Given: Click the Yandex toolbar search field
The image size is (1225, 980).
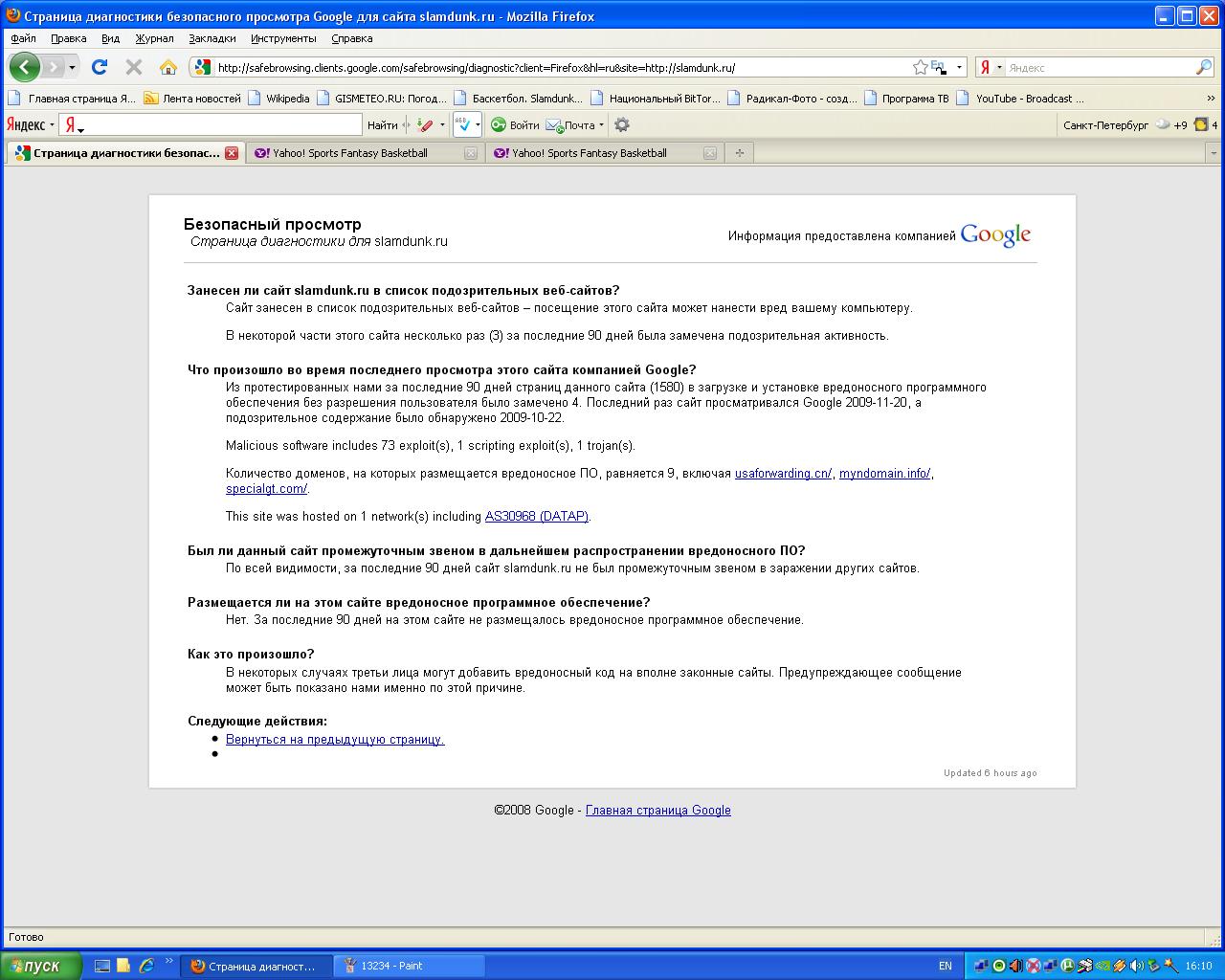Looking at the screenshot, I should (x=211, y=125).
